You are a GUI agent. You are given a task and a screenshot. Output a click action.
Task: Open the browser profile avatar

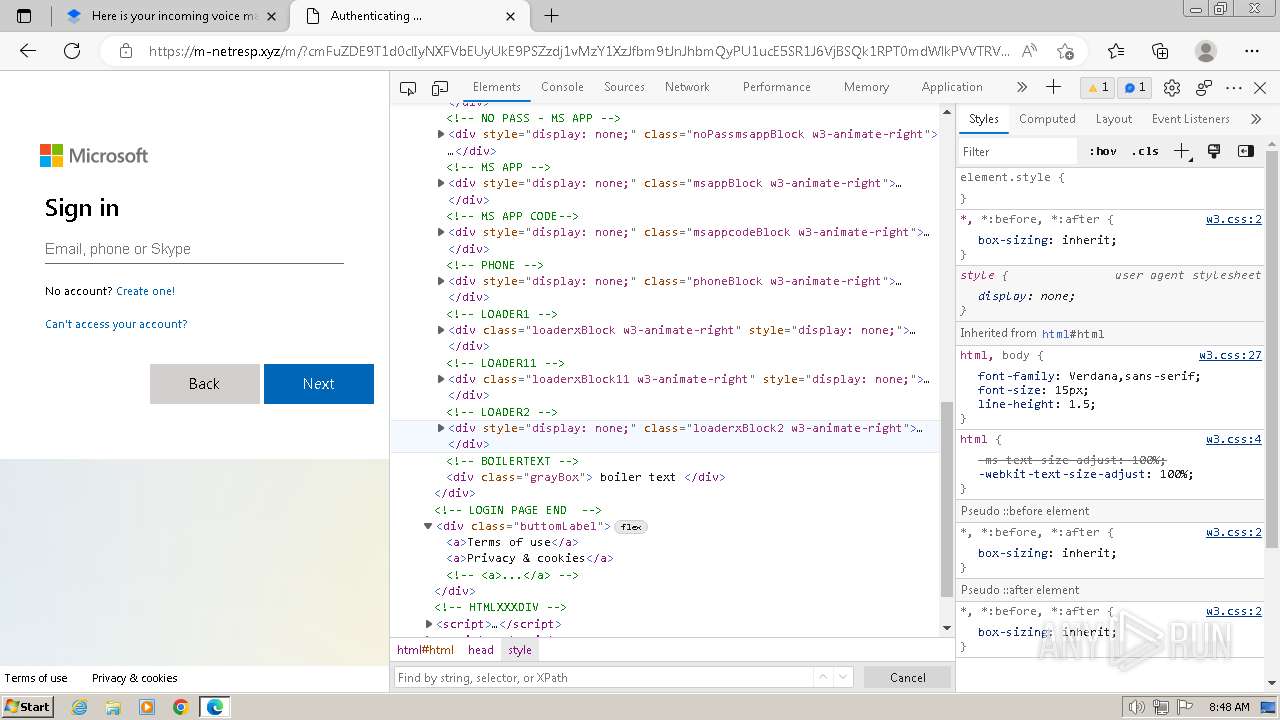pyautogui.click(x=1206, y=51)
